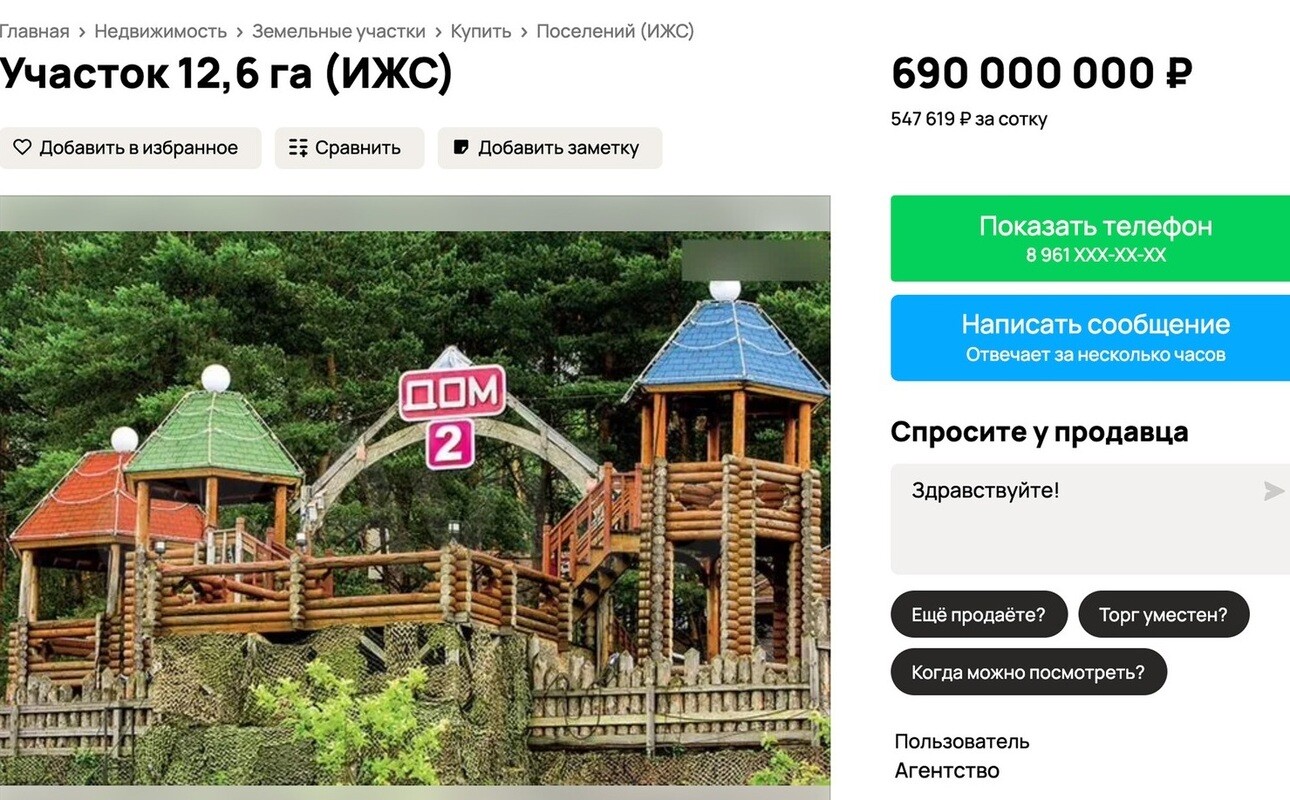The width and height of the screenshot is (1290, 800).
Task: Select Когда можно посмотреть? suggestion
Action: [x=1029, y=672]
